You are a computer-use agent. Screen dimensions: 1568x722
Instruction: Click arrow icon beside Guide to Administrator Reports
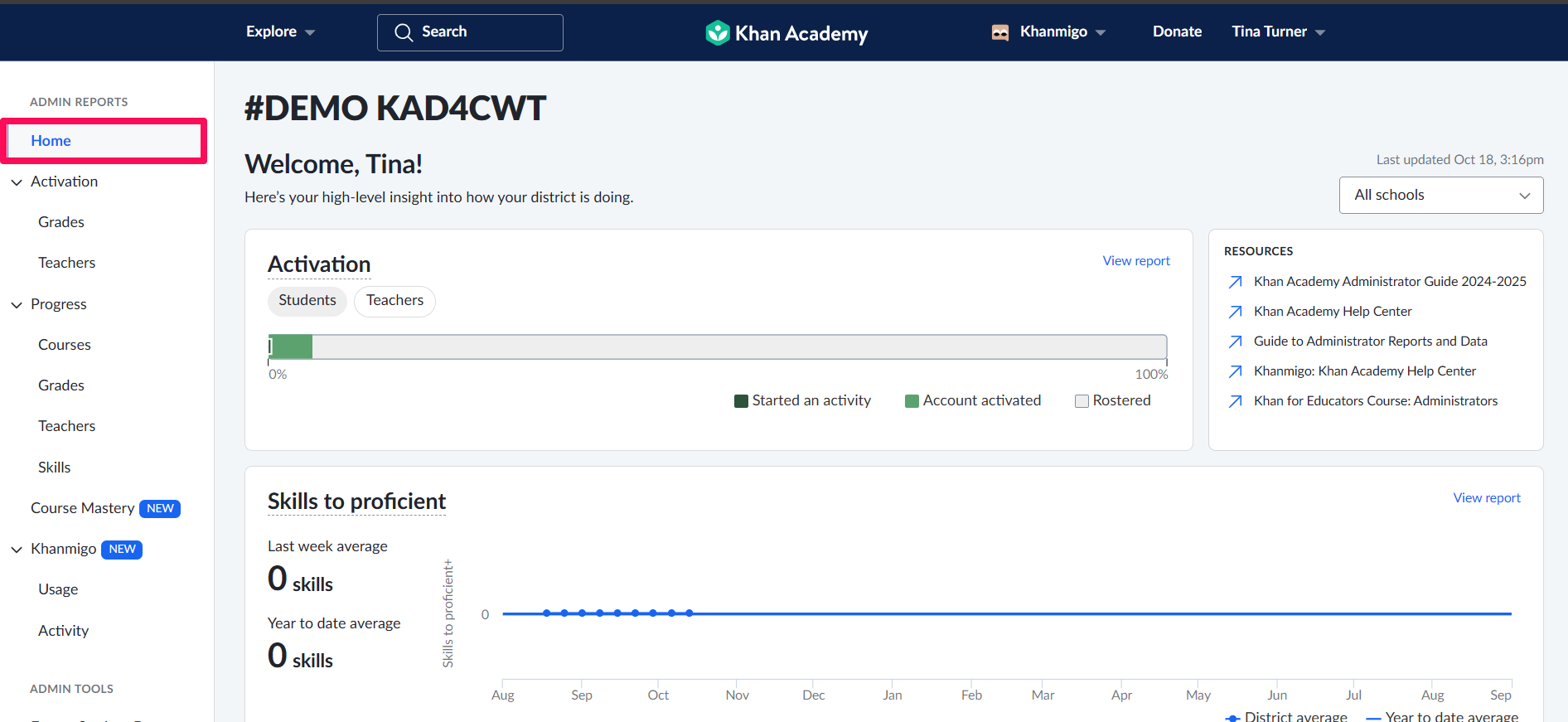(x=1235, y=342)
